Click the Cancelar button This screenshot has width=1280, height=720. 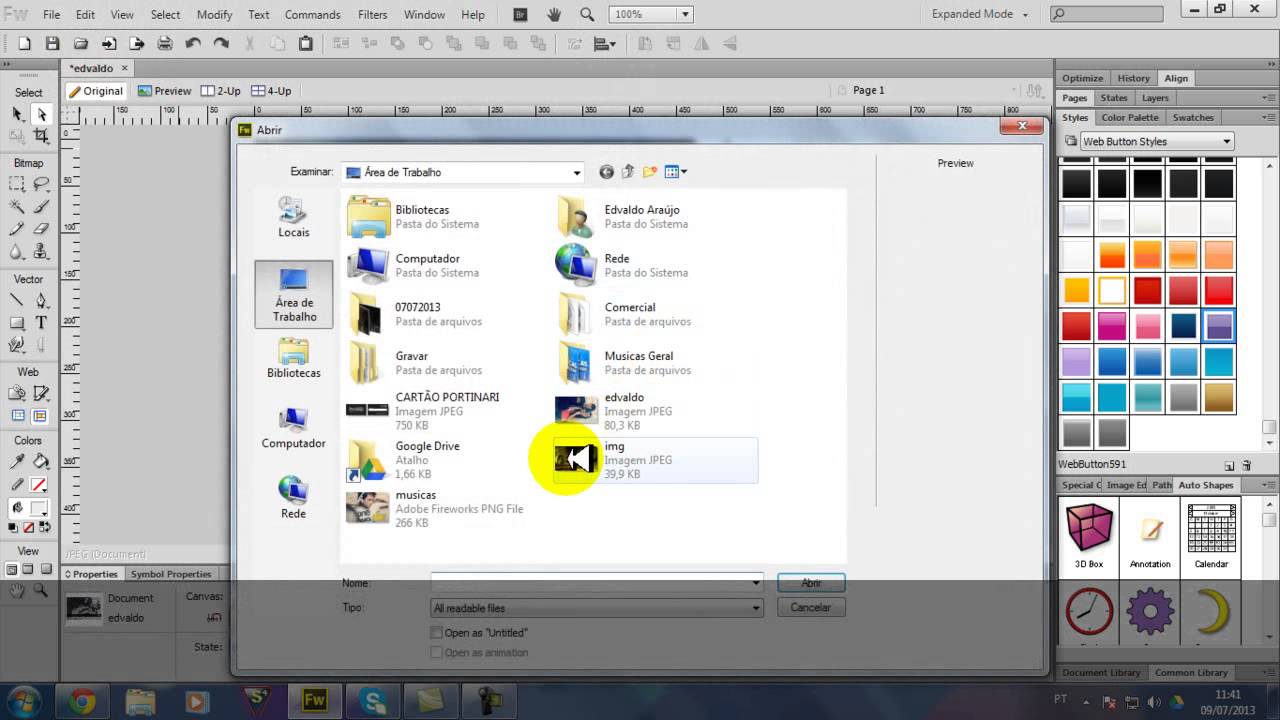(x=811, y=607)
